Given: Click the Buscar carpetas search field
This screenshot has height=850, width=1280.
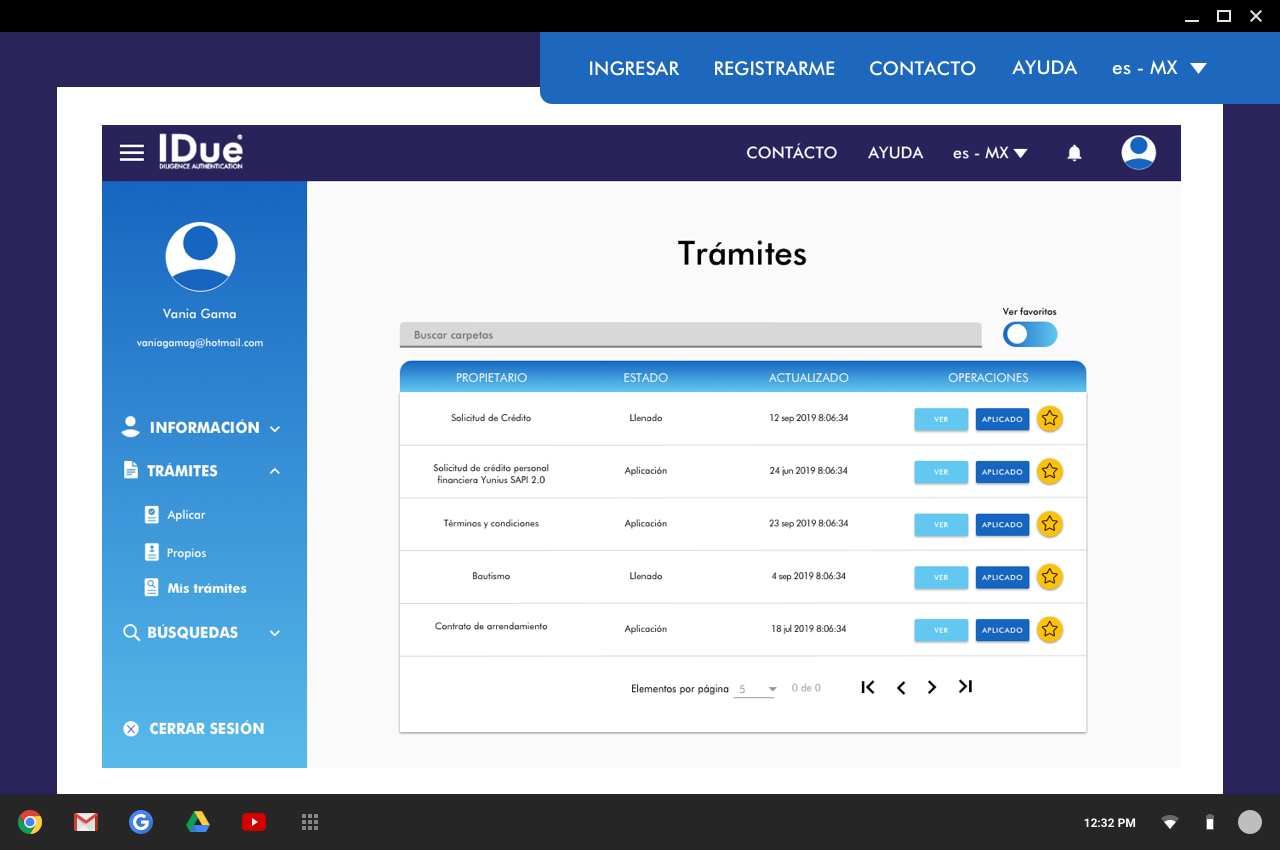Looking at the screenshot, I should click(690, 335).
